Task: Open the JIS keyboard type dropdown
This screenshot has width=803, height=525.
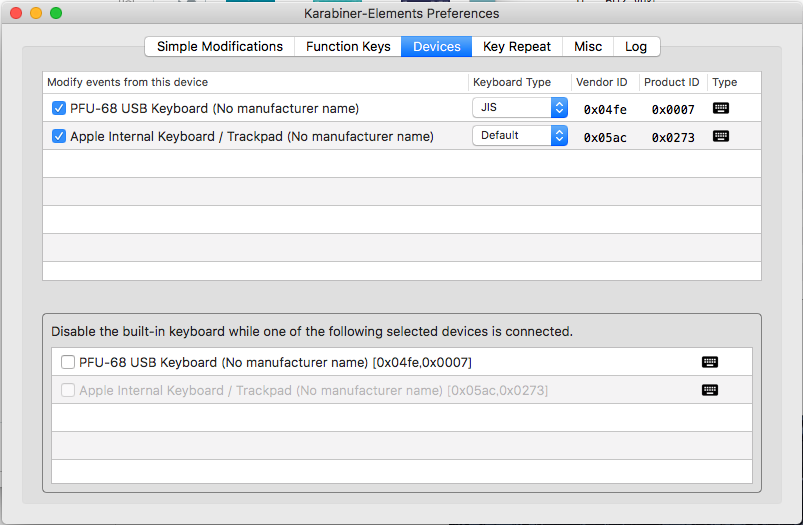Action: (x=520, y=108)
